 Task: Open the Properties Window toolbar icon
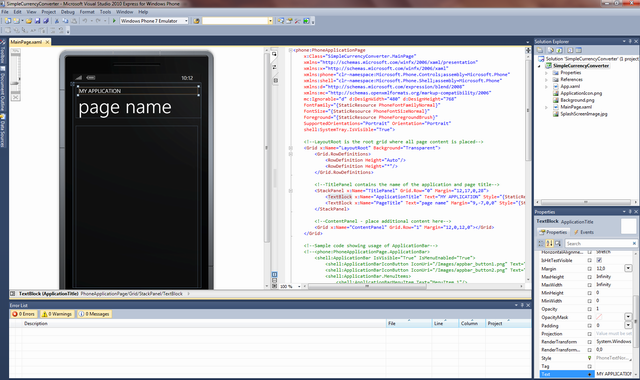[x=289, y=21]
